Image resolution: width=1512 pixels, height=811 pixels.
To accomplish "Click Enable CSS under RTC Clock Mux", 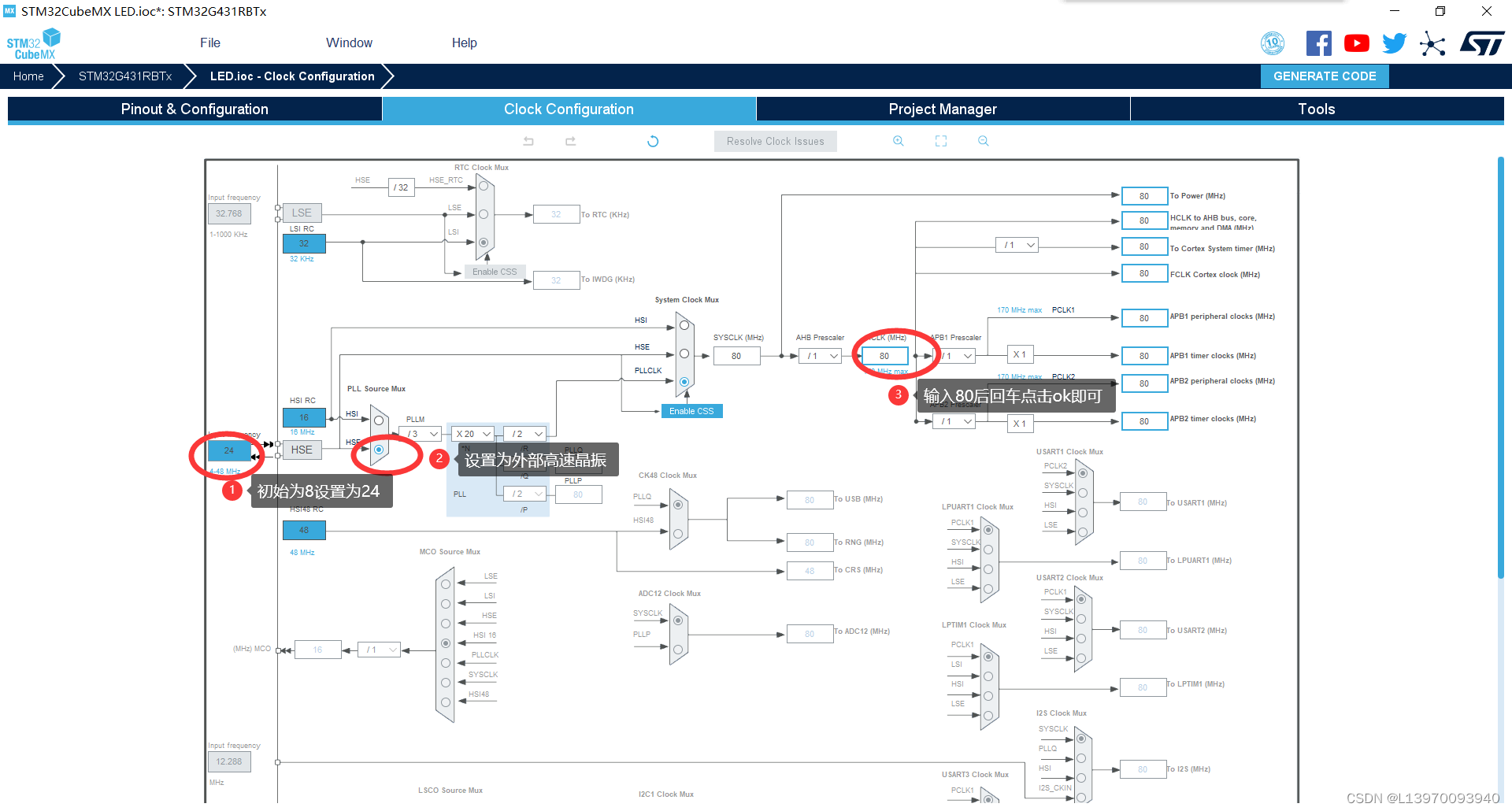I will tap(495, 272).
